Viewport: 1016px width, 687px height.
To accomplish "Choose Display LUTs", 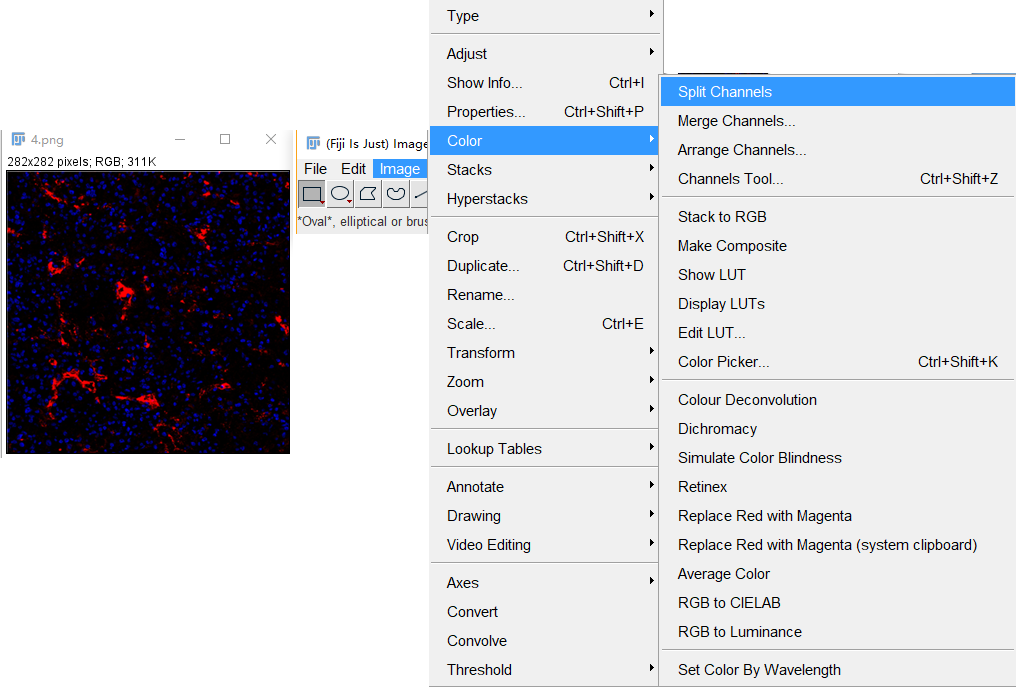I will [x=838, y=304].
